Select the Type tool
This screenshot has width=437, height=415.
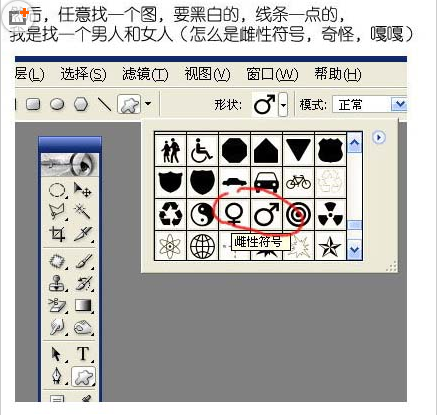[x=83, y=354]
